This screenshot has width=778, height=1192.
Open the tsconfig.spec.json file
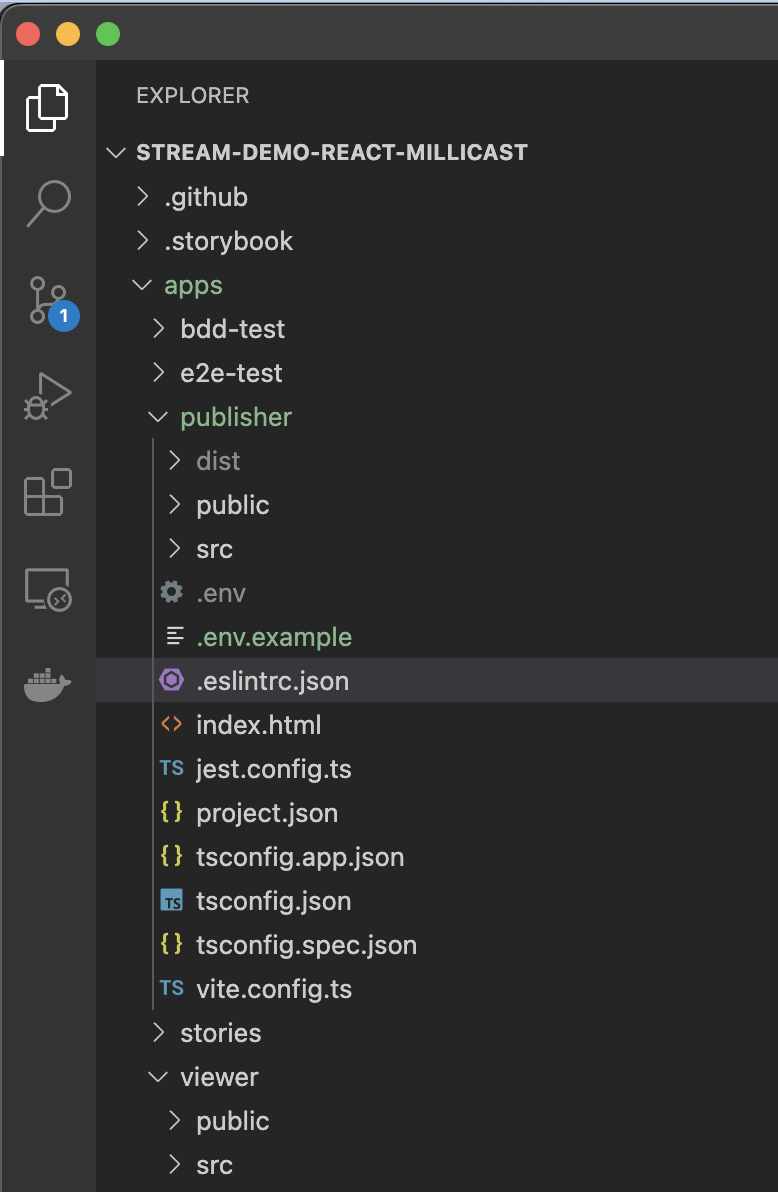(x=306, y=946)
